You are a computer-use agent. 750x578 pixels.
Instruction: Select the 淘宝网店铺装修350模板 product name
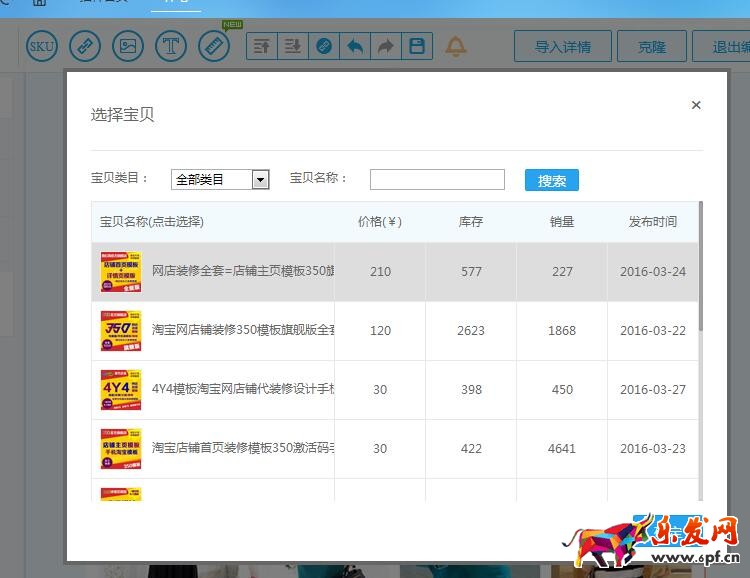tap(242, 331)
